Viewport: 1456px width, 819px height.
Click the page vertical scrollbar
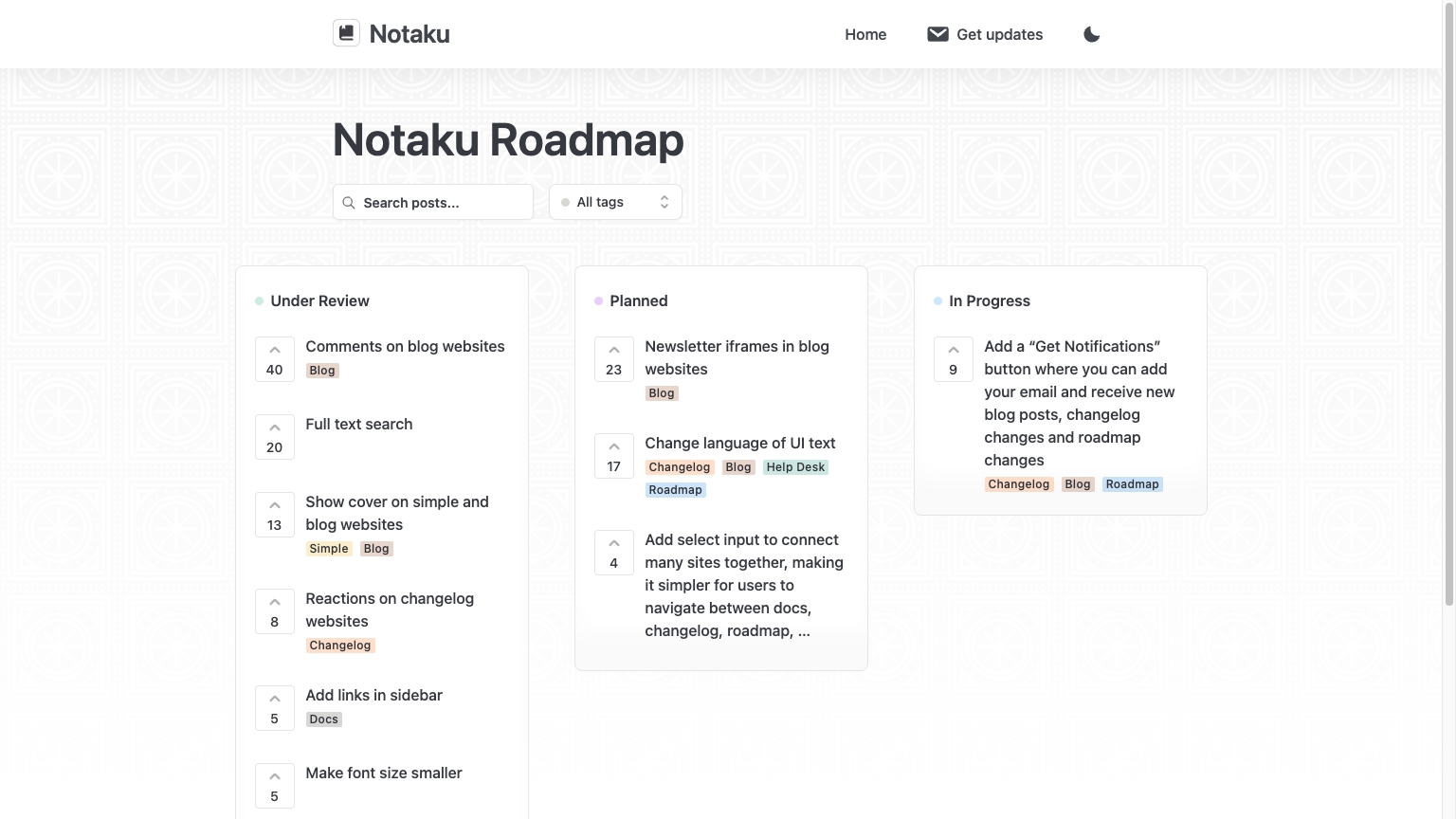point(1448,303)
